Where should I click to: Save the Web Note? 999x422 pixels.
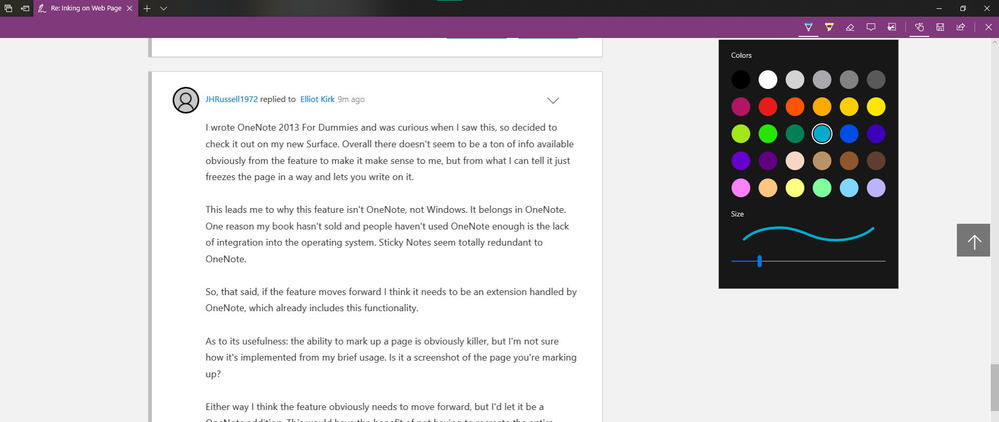click(x=940, y=27)
